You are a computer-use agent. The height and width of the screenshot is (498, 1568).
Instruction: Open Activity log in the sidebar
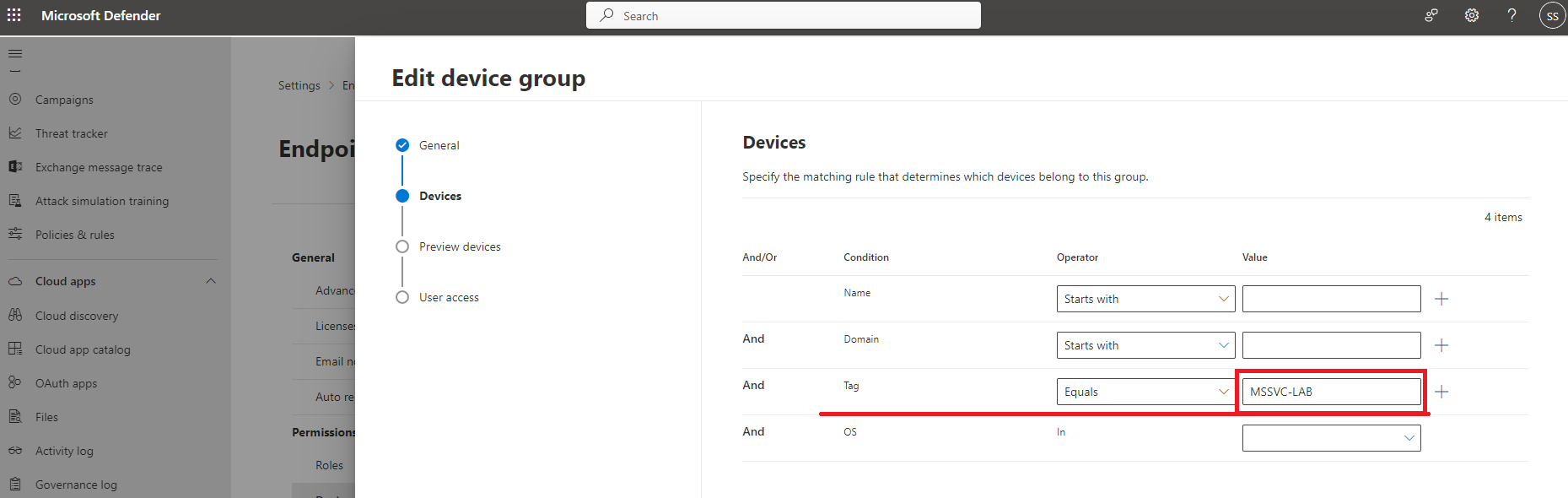(64, 451)
